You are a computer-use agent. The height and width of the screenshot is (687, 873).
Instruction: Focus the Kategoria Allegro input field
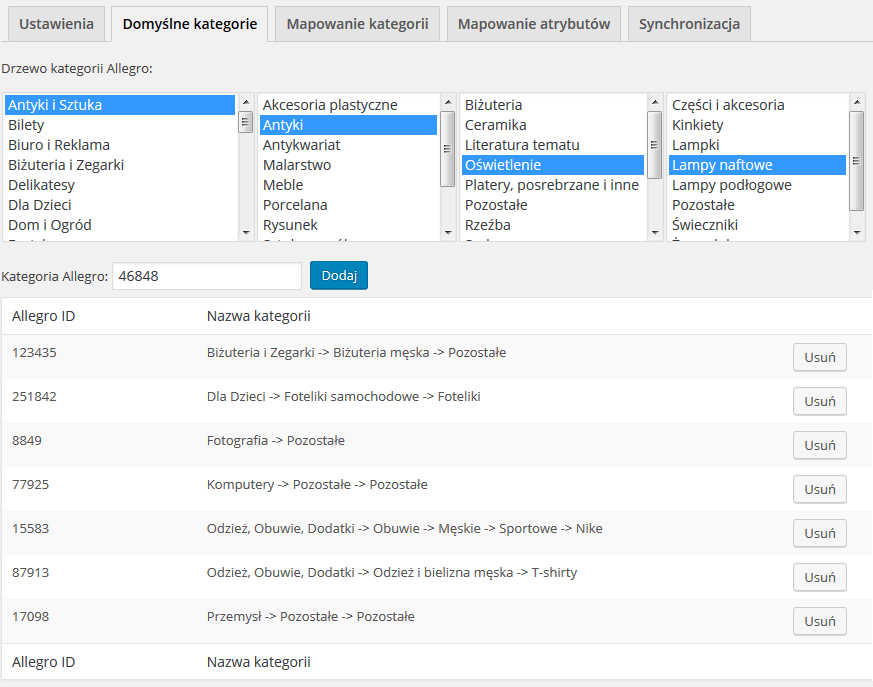pyautogui.click(x=207, y=276)
